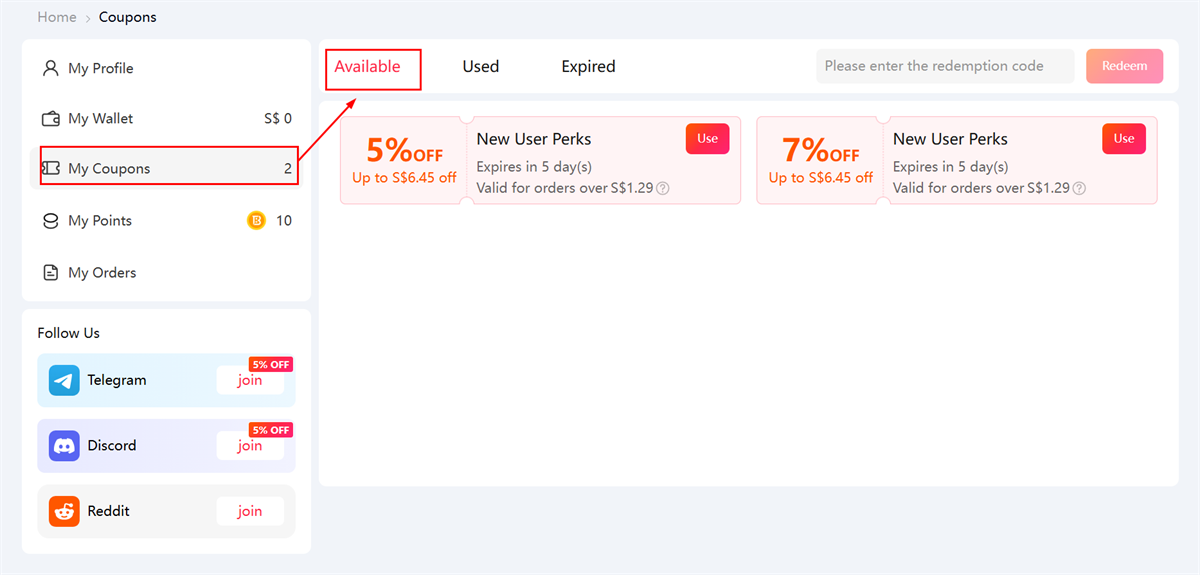Click the orange points coin badge
The height and width of the screenshot is (575, 1200).
click(256, 220)
